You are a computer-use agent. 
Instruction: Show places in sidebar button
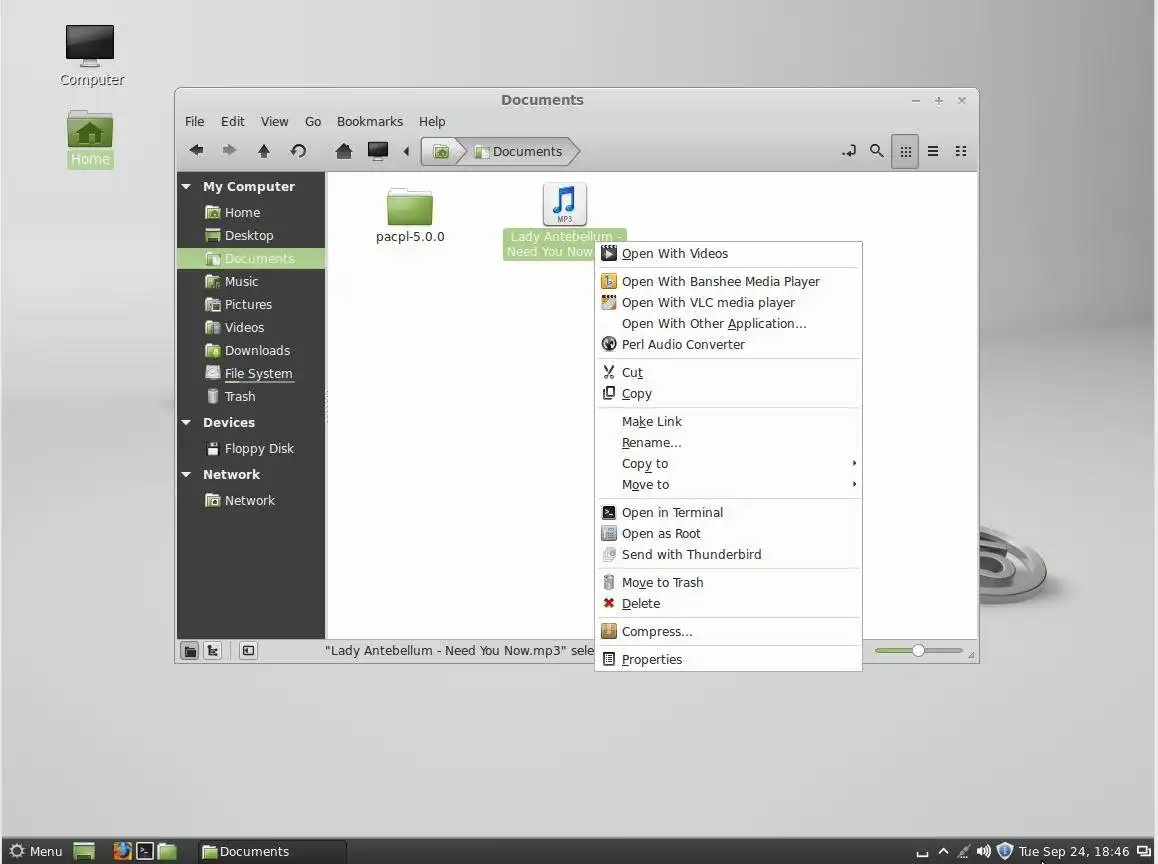(190, 651)
